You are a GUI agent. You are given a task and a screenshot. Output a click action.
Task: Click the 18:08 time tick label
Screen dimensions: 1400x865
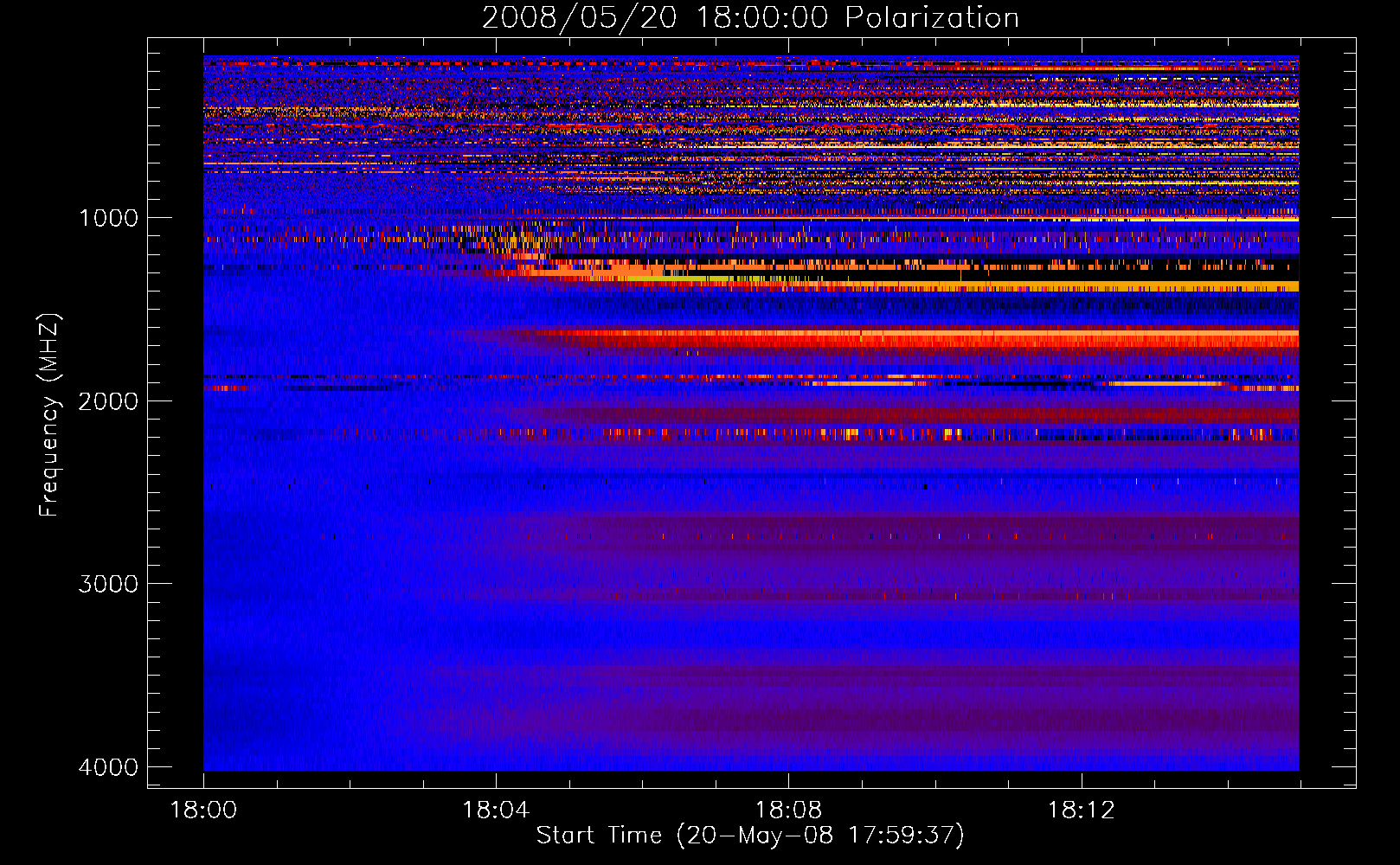pyautogui.click(x=788, y=811)
